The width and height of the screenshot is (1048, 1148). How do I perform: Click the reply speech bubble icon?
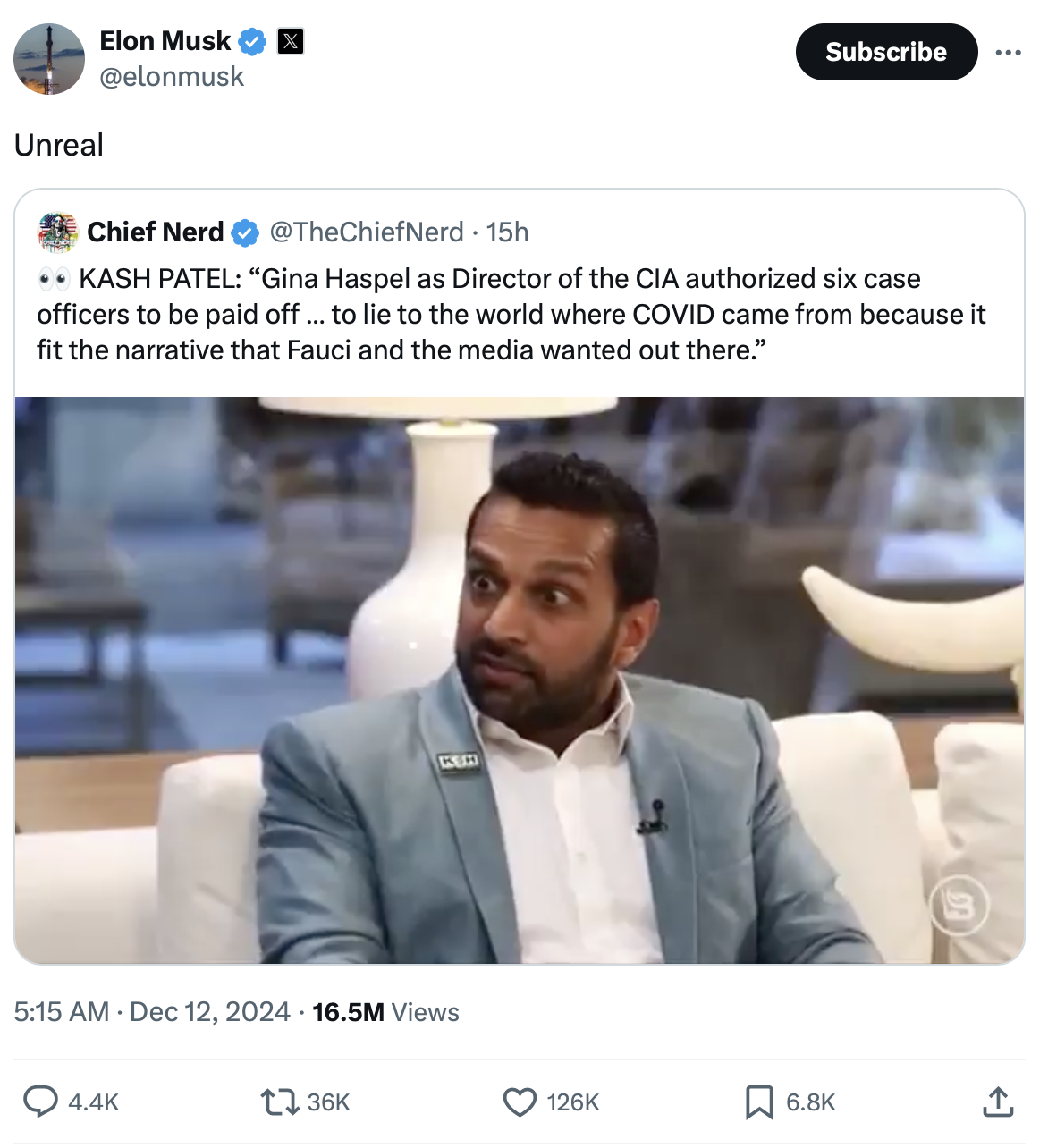coord(40,1102)
